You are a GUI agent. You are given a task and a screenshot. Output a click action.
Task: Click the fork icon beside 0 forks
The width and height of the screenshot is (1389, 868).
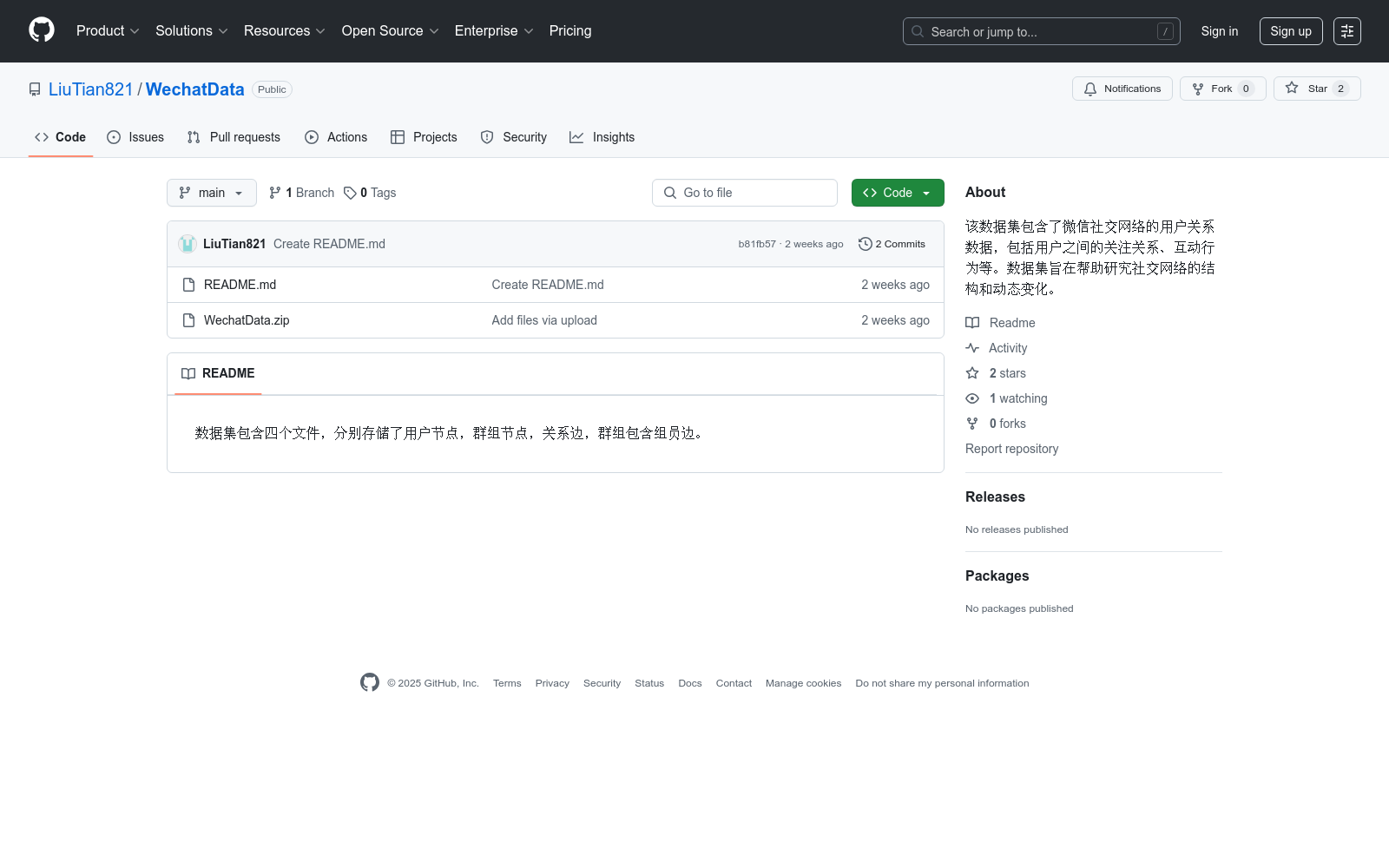(972, 424)
